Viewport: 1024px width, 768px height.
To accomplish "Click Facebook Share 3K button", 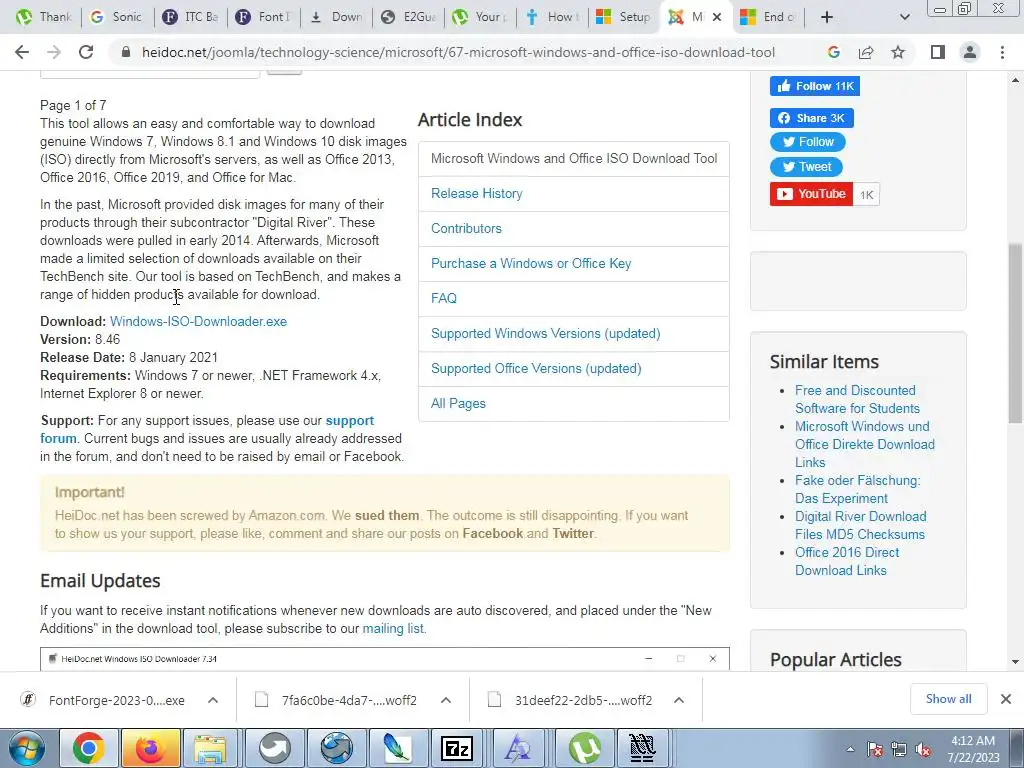I will (812, 118).
